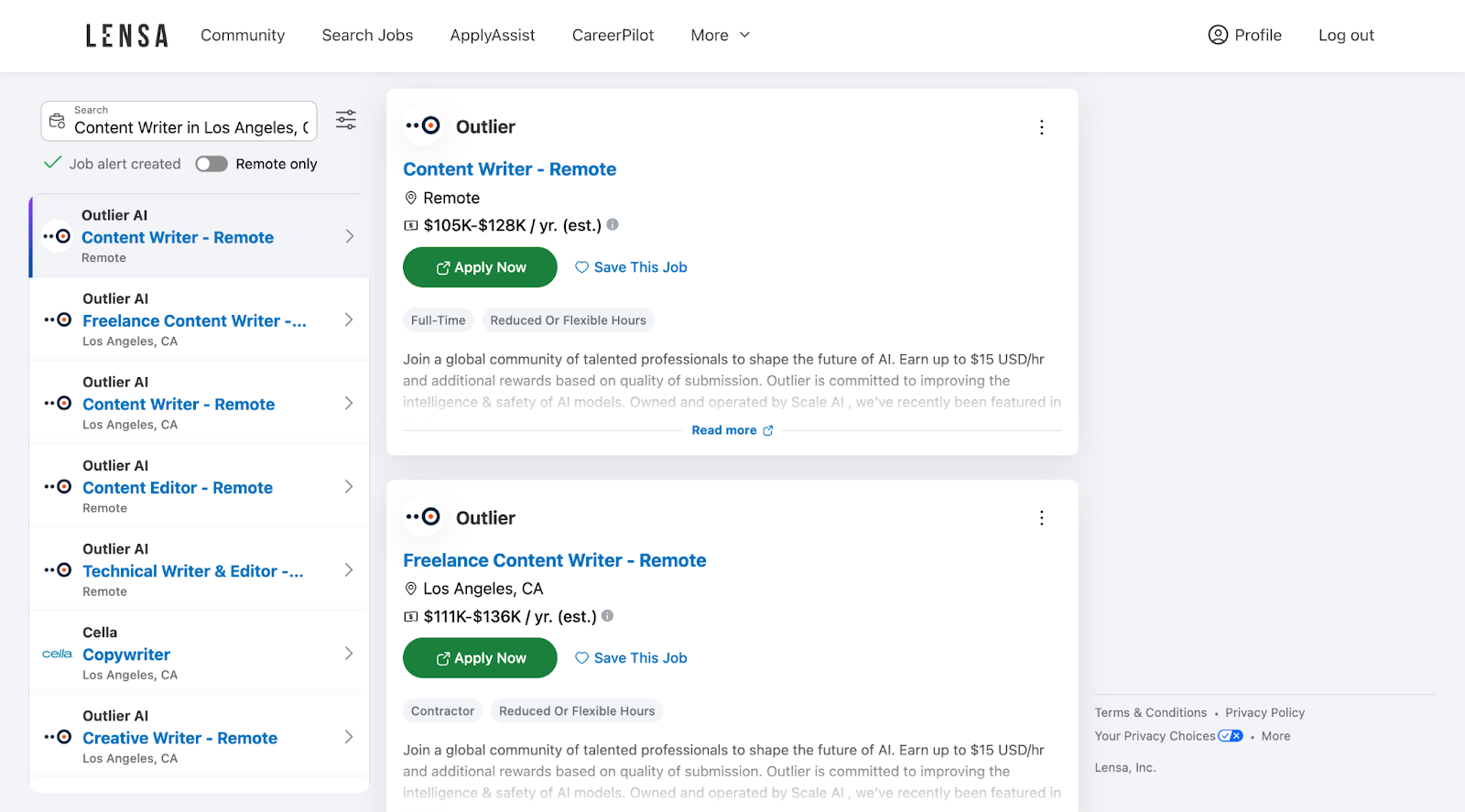Go to the CareerPilot page
The image size is (1465, 812).
click(613, 36)
